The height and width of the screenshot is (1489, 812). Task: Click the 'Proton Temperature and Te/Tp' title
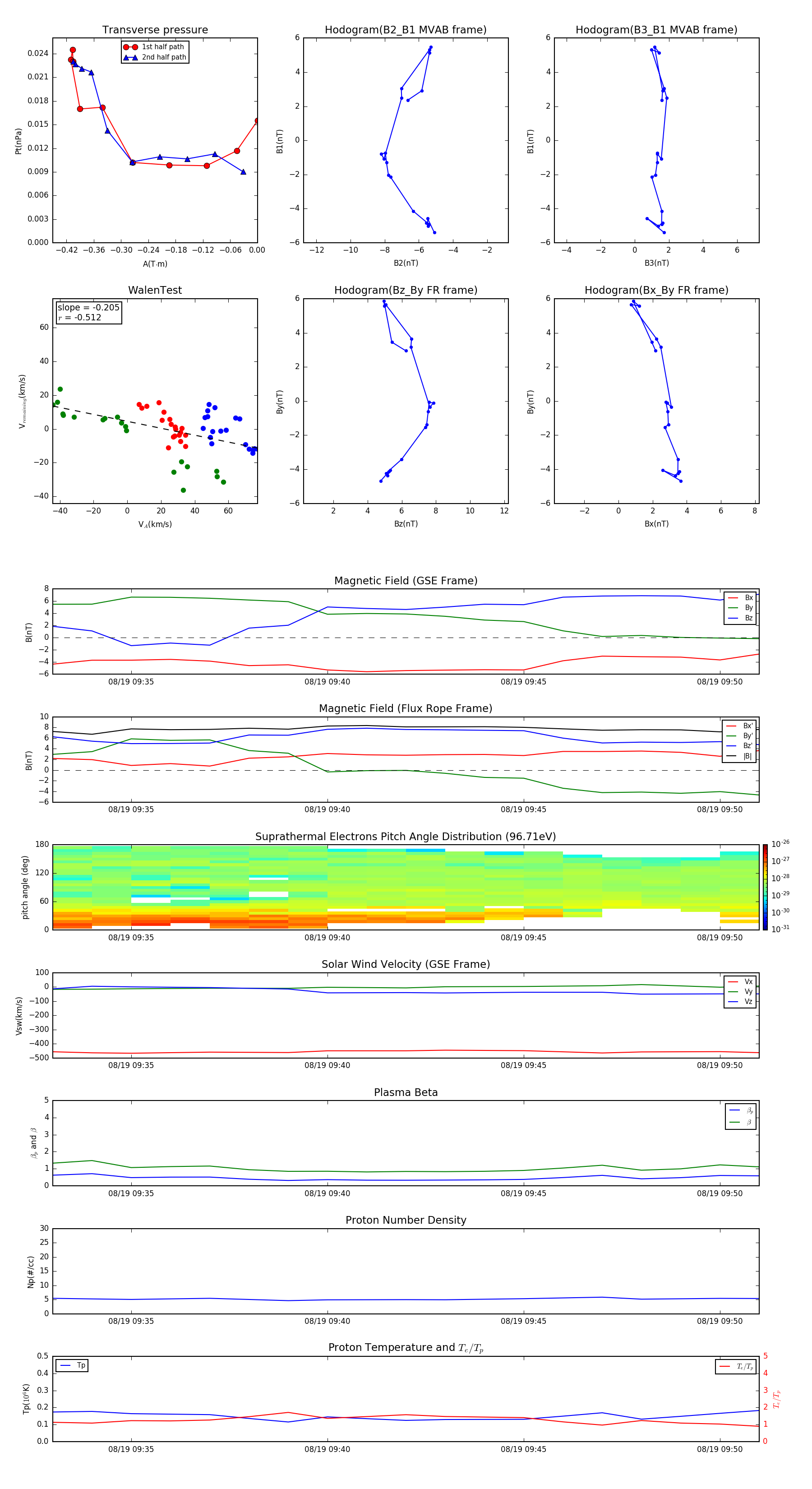(406, 1348)
